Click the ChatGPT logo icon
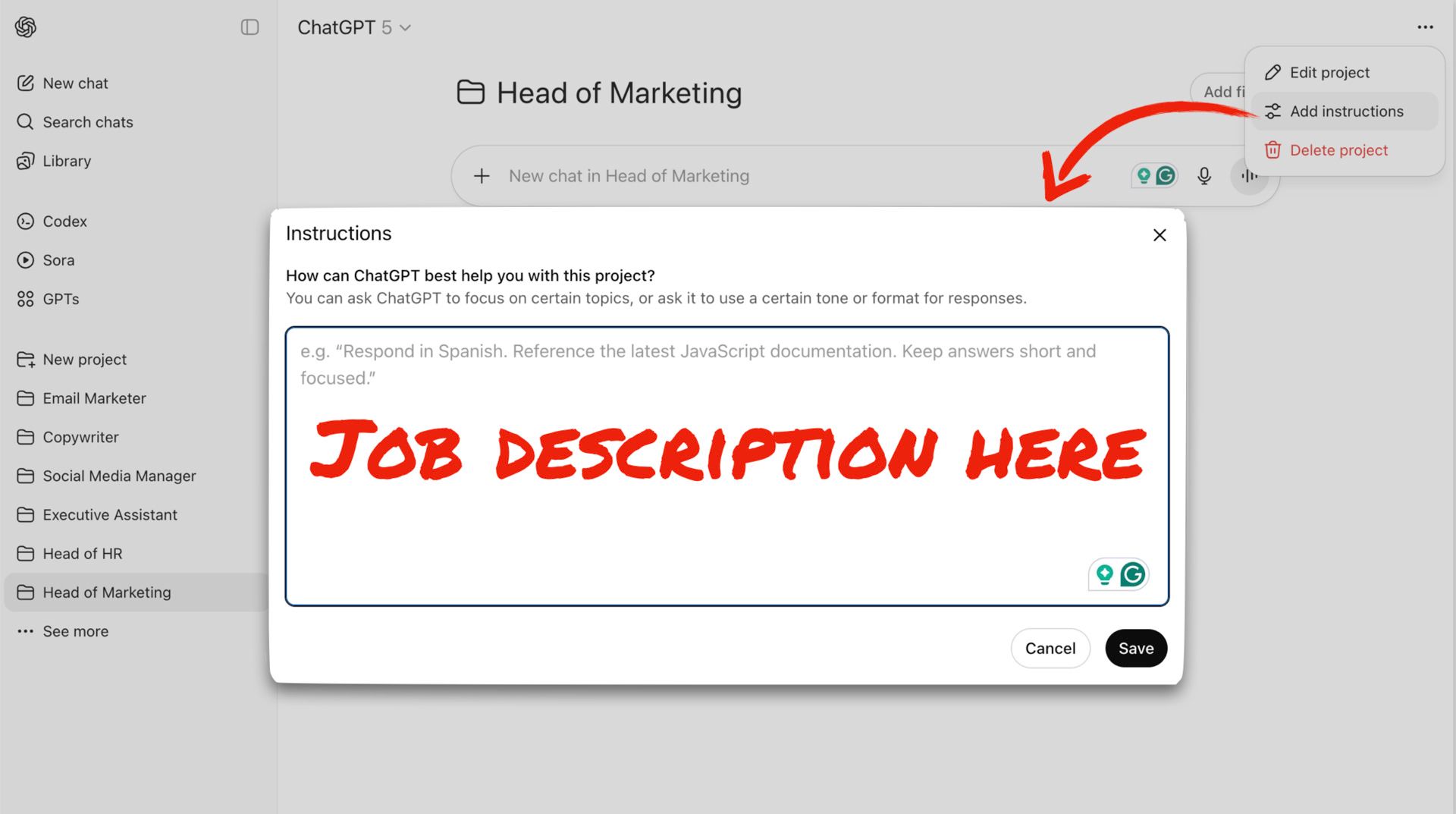This screenshot has height=814, width=1456. [26, 27]
